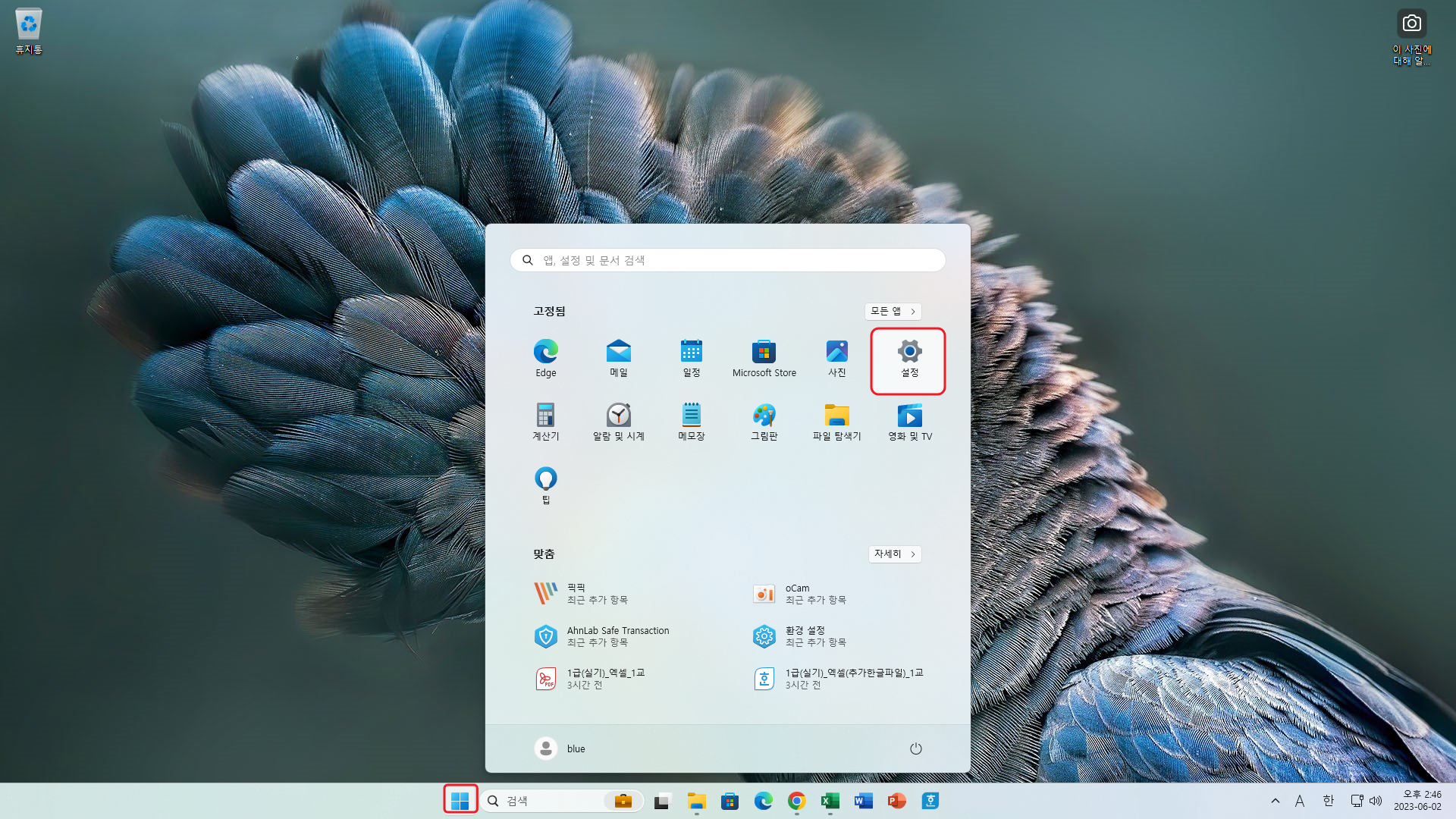Open the 메일 (Mail) app
This screenshot has width=1456, height=819.
pyautogui.click(x=618, y=359)
